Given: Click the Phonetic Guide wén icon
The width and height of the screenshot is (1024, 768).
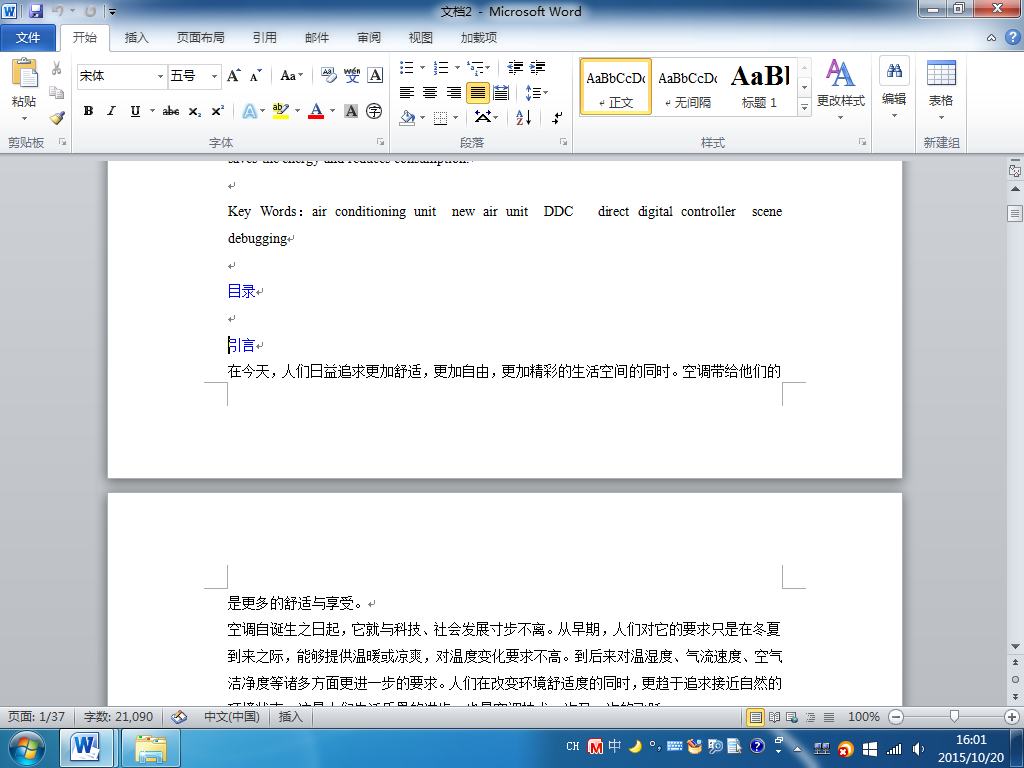Looking at the screenshot, I should [352, 76].
